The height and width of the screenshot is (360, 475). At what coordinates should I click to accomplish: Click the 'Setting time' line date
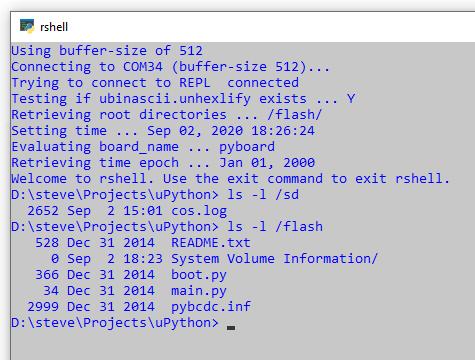tap(231, 131)
